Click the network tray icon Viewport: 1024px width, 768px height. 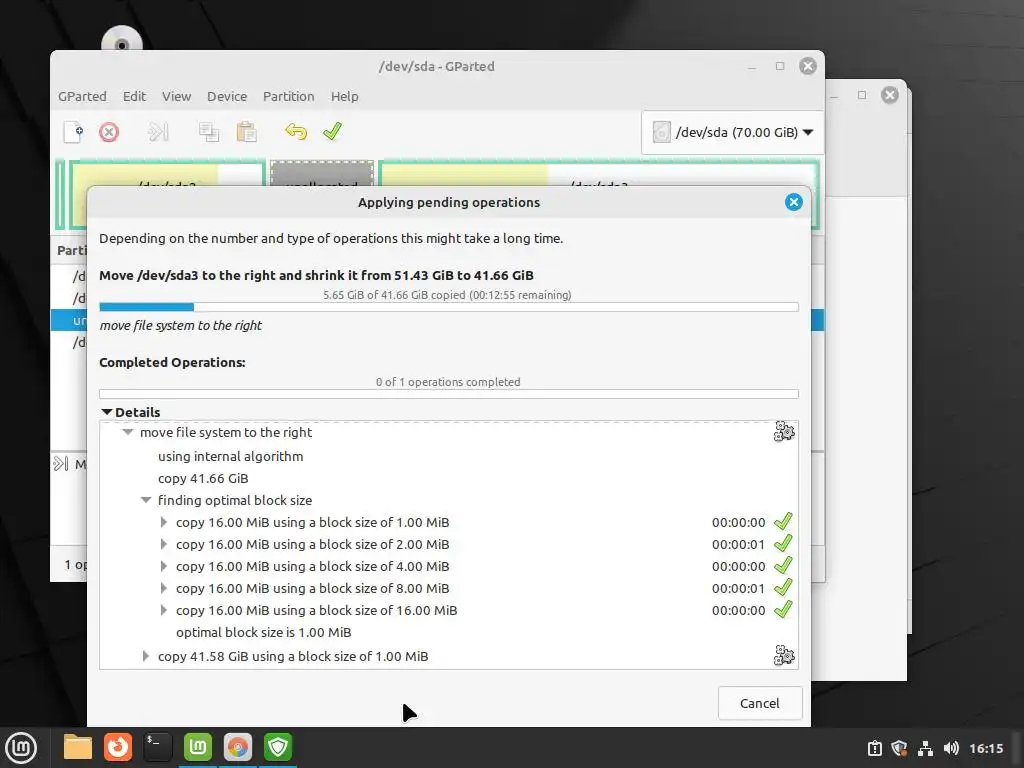click(925, 748)
